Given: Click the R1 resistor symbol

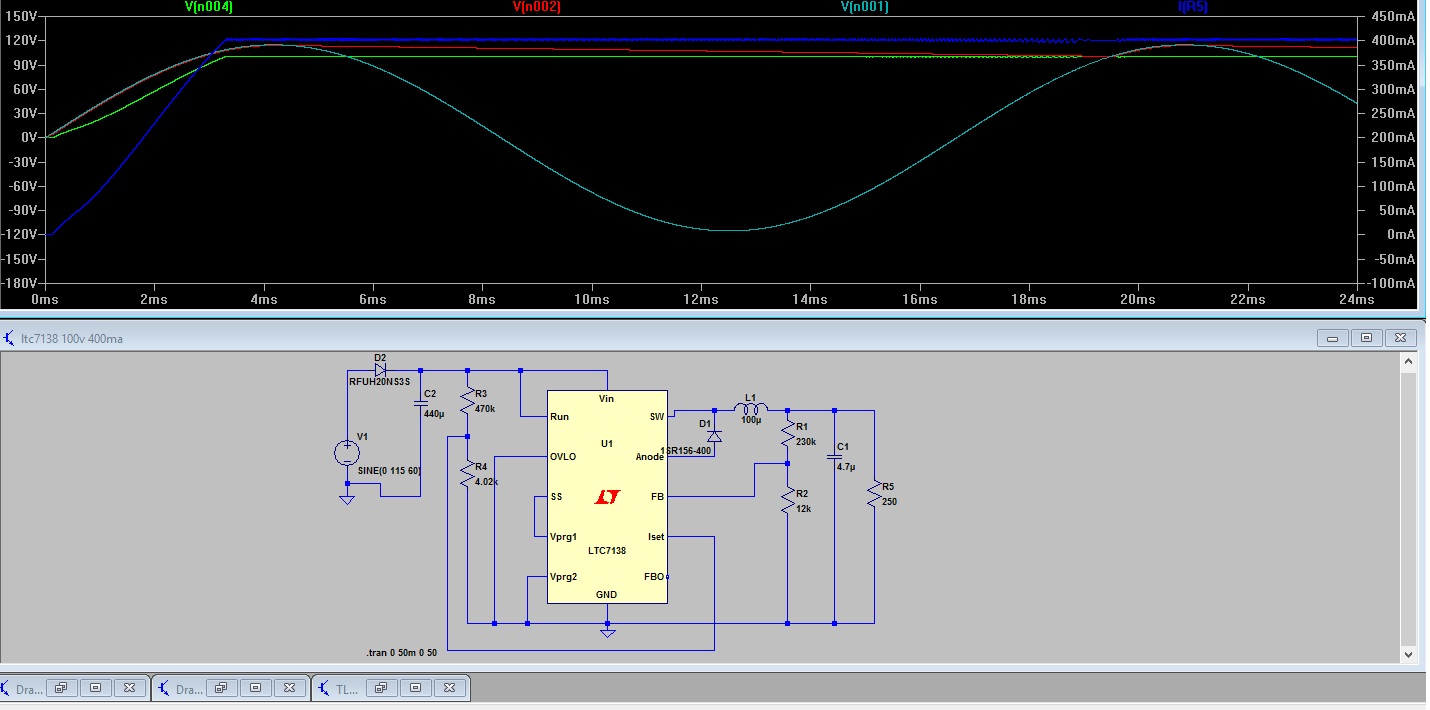Looking at the screenshot, I should tap(788, 435).
